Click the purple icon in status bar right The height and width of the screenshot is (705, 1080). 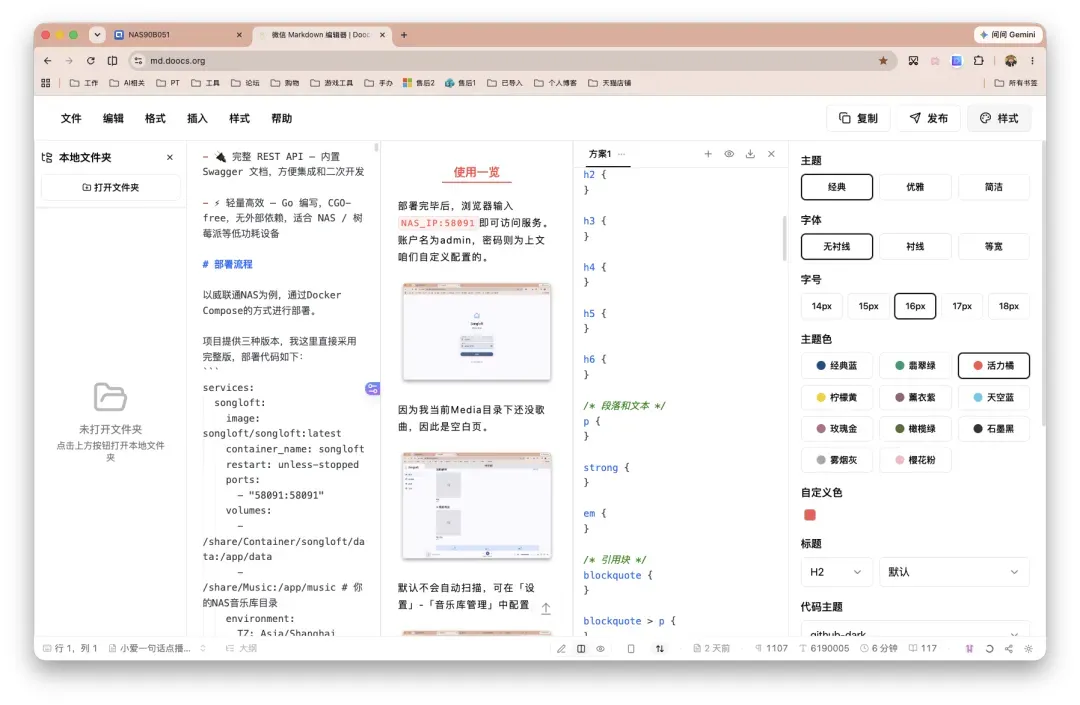(969, 649)
